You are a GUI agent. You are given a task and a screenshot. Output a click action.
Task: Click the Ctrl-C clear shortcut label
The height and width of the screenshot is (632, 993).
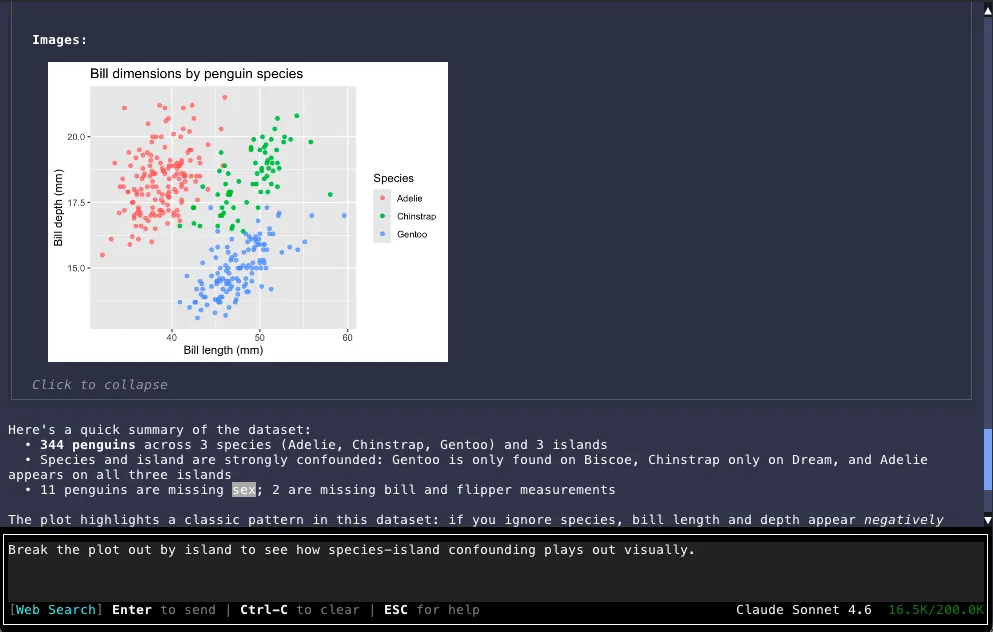pyautogui.click(x=262, y=610)
